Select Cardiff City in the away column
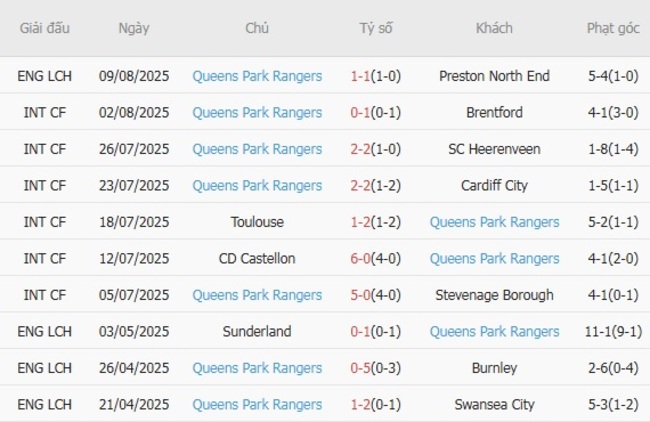 pos(494,186)
